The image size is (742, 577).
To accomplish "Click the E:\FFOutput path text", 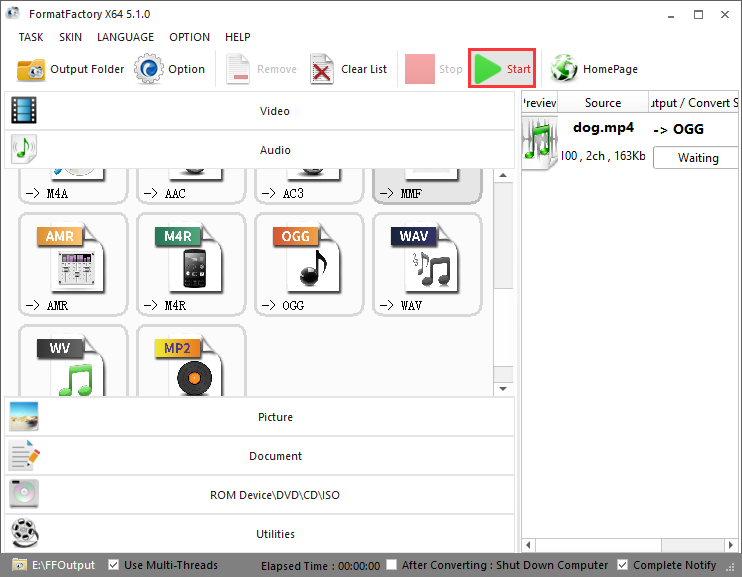I will [63, 565].
